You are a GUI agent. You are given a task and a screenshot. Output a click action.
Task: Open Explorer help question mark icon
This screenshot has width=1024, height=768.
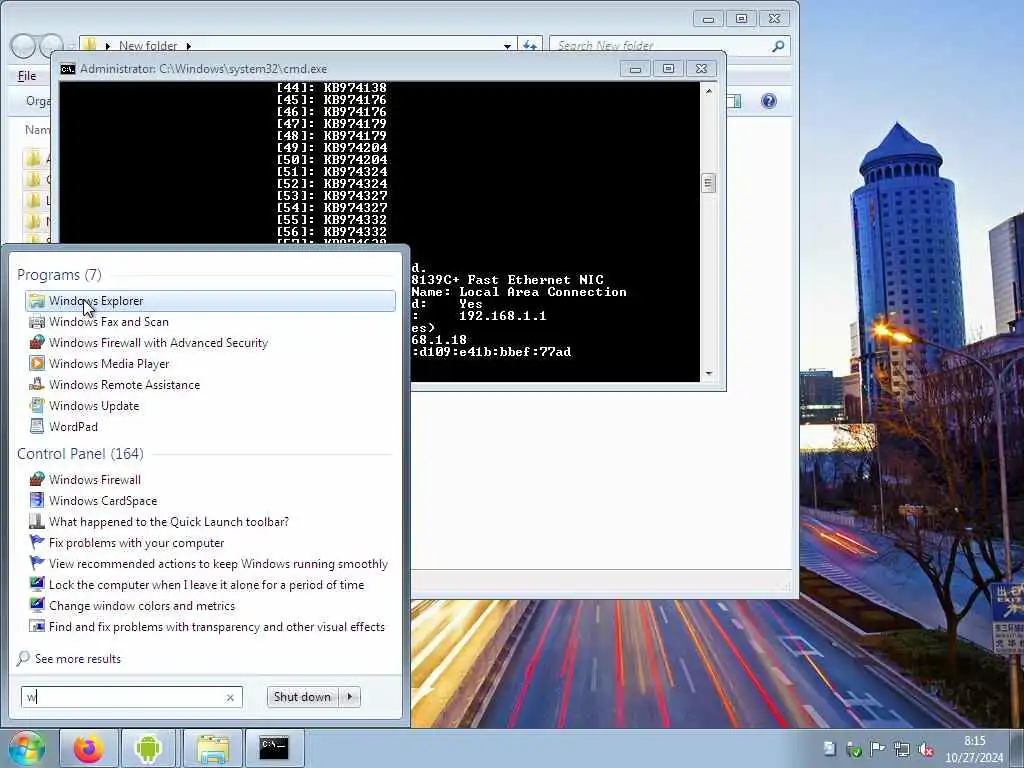coord(769,101)
